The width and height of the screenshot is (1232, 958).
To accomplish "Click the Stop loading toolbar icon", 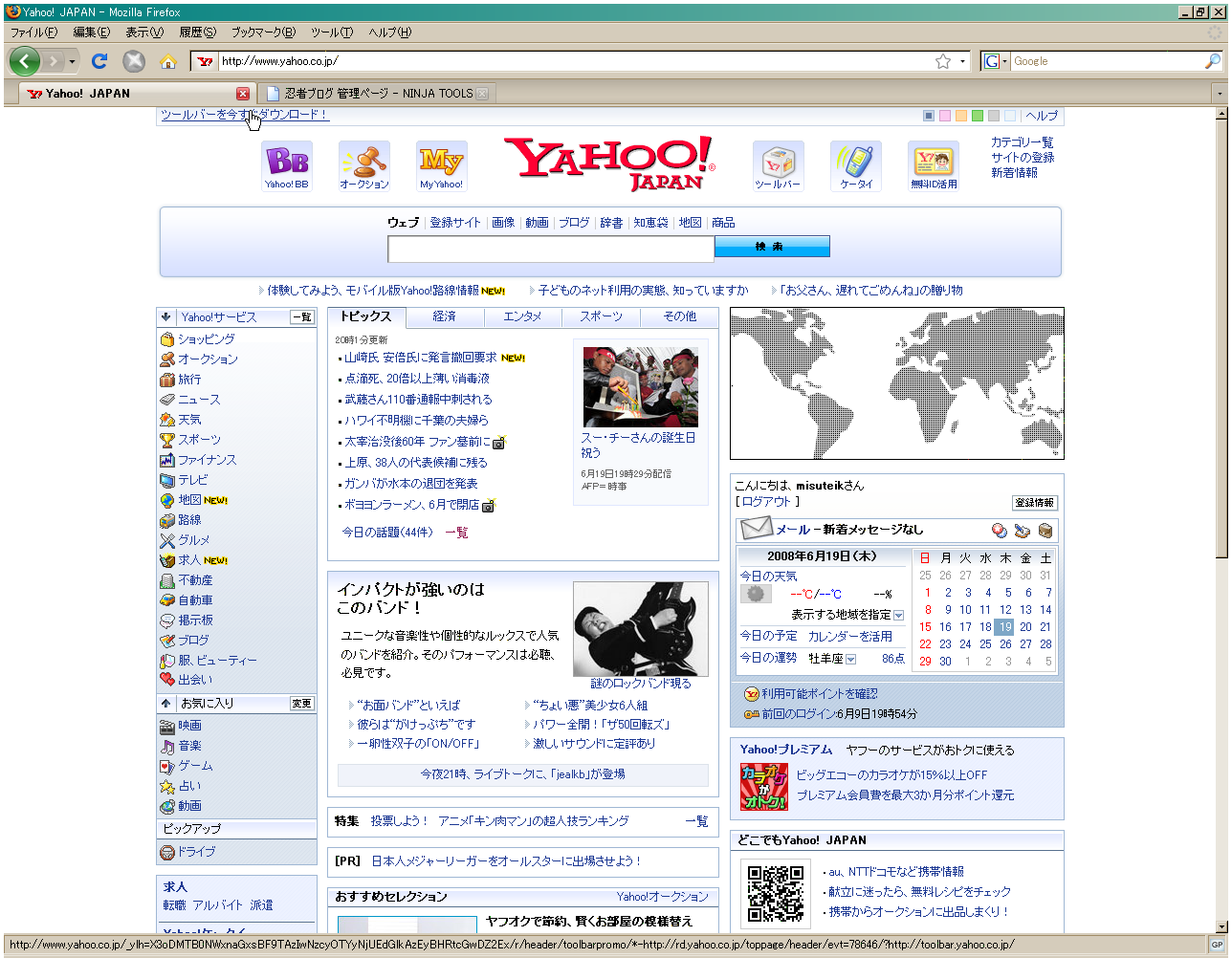I will tap(134, 61).
